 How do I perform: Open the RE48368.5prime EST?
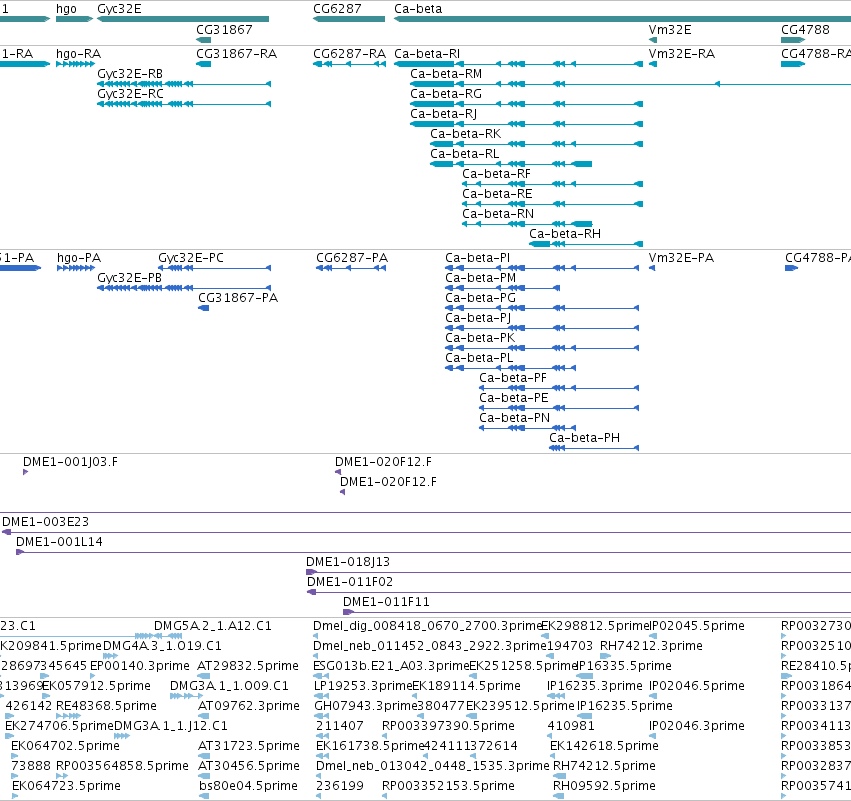[x=106, y=706]
